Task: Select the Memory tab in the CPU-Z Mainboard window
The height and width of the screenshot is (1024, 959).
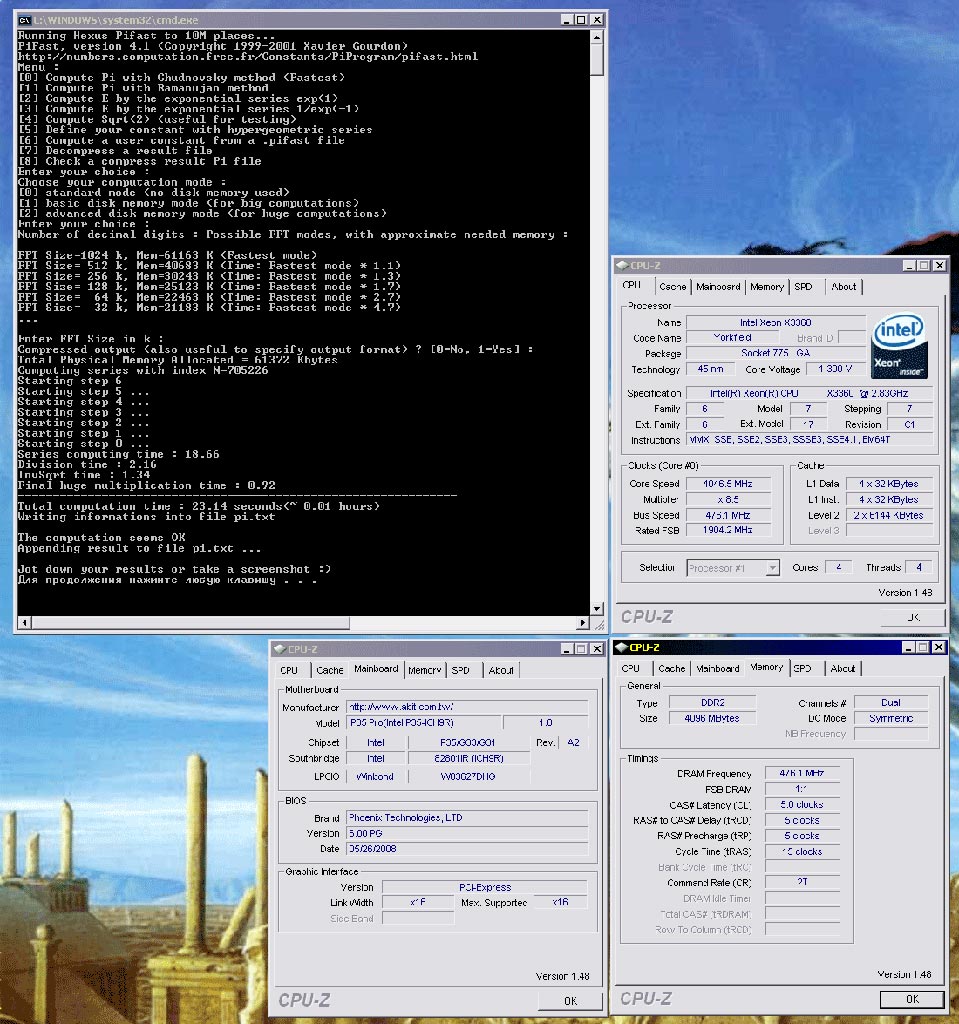Action: click(425, 670)
